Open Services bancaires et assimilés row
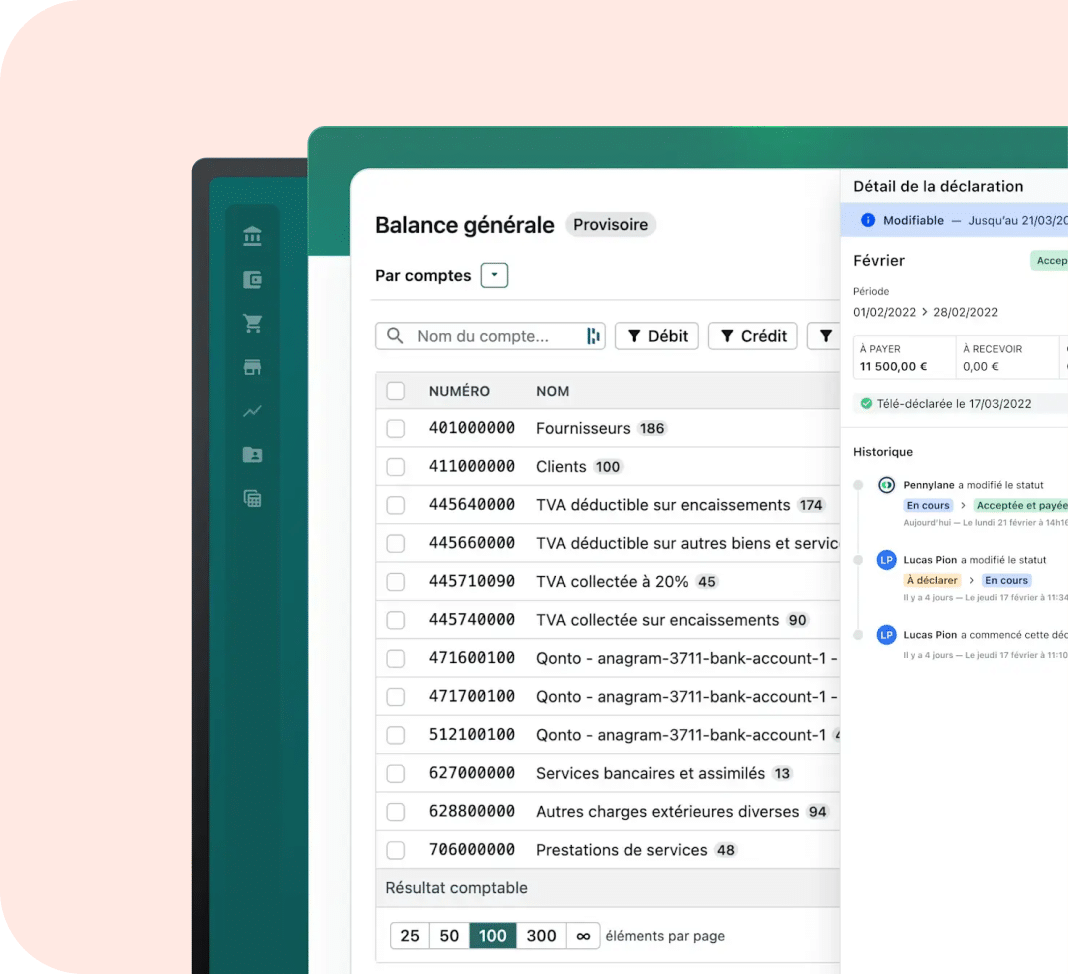 pyautogui.click(x=608, y=773)
